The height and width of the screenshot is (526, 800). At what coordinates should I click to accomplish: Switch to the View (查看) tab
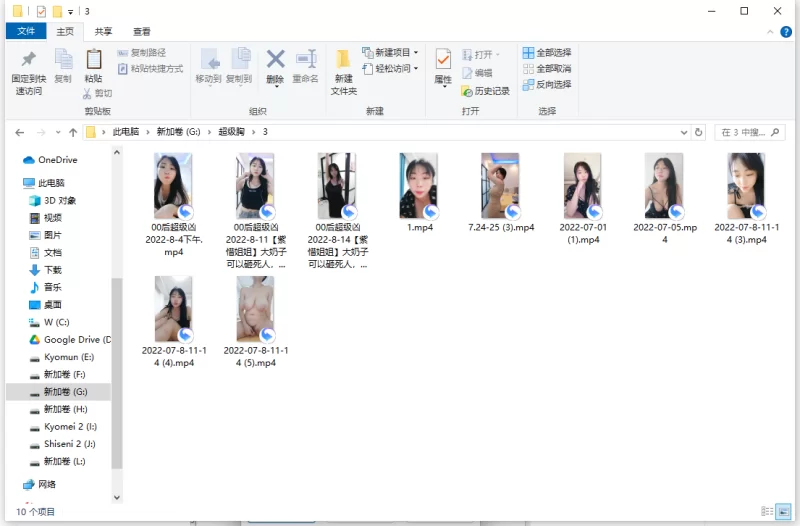coord(142,32)
